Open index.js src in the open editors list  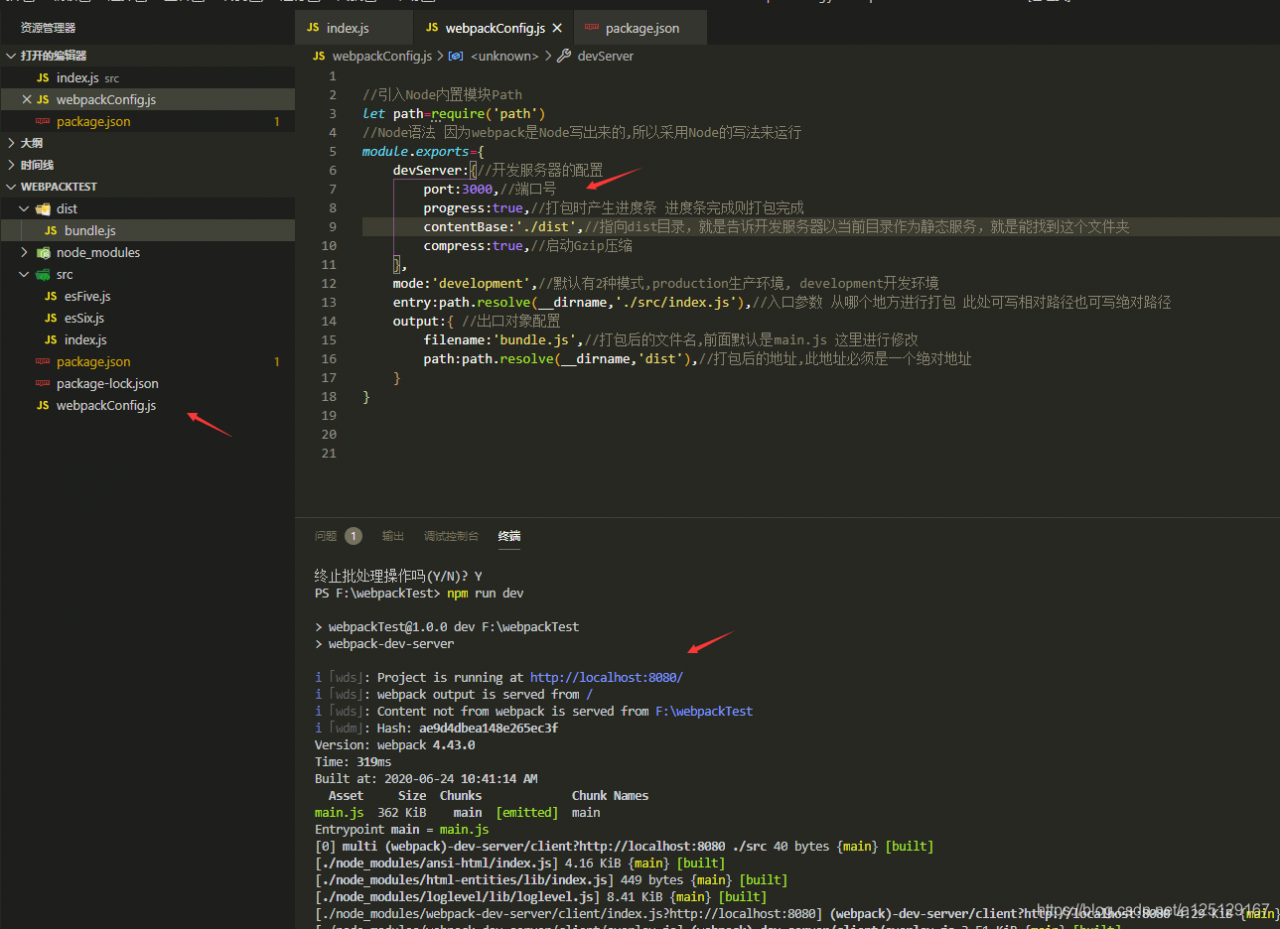147,78
